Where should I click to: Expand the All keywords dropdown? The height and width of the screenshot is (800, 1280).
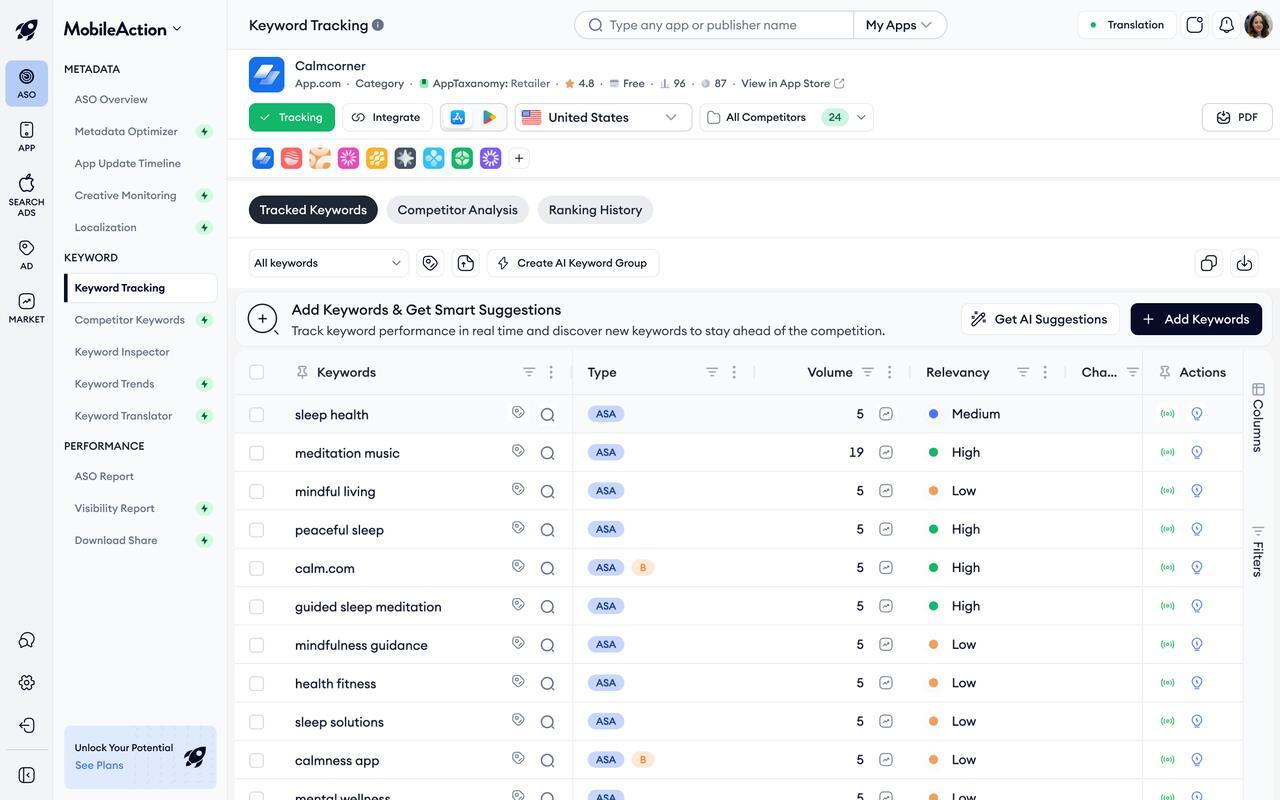point(328,263)
